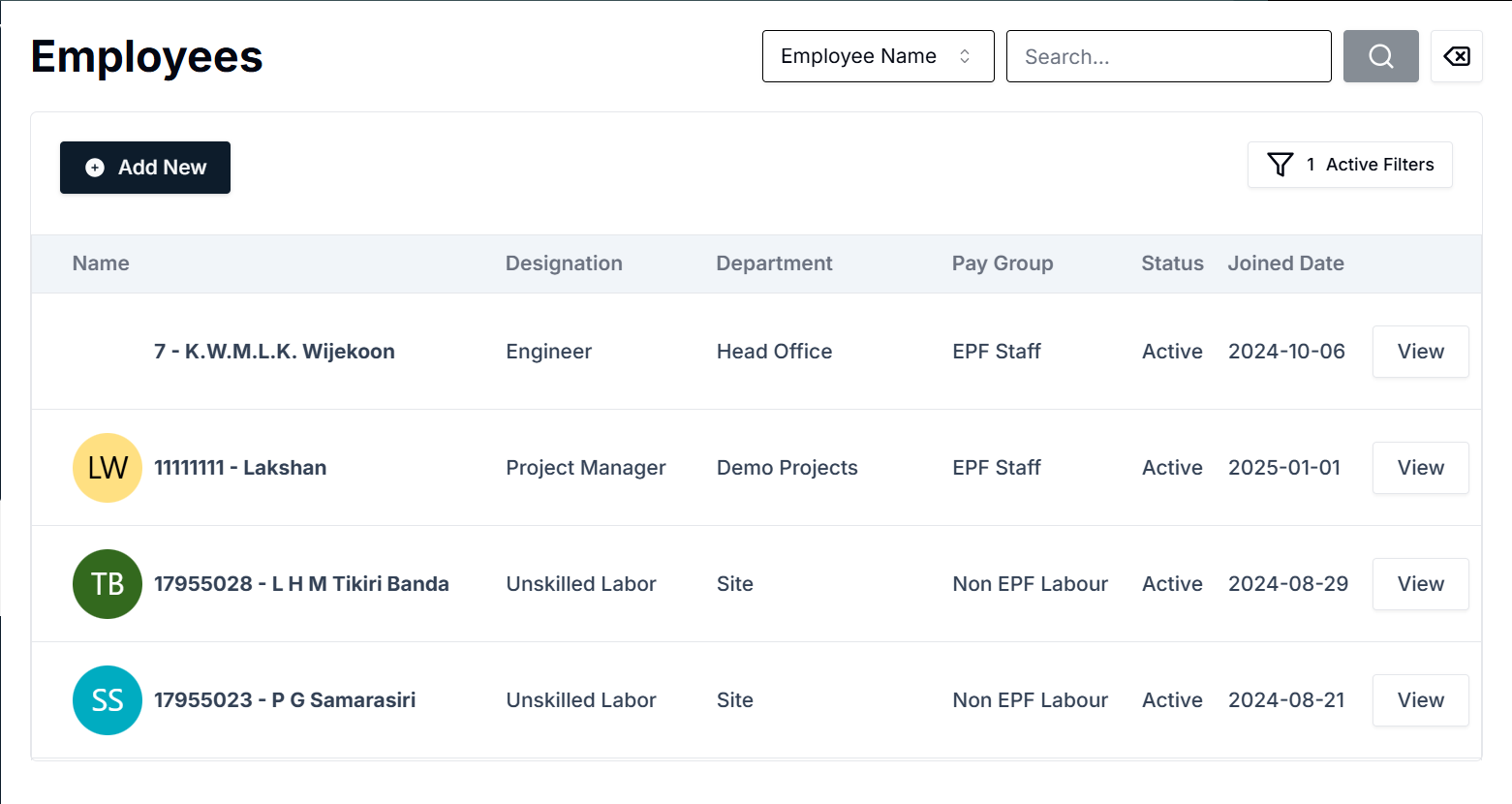The height and width of the screenshot is (804, 1512).
Task: Click the Joined Date column header
Action: 1285,263
